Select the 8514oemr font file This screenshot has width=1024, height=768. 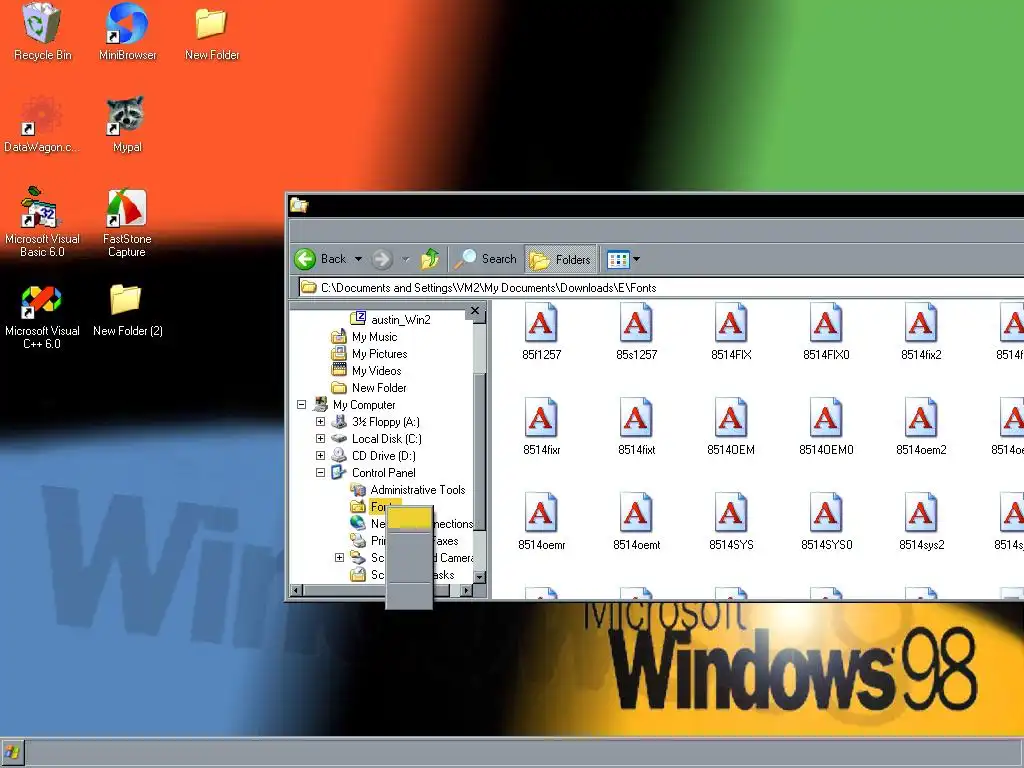541,521
